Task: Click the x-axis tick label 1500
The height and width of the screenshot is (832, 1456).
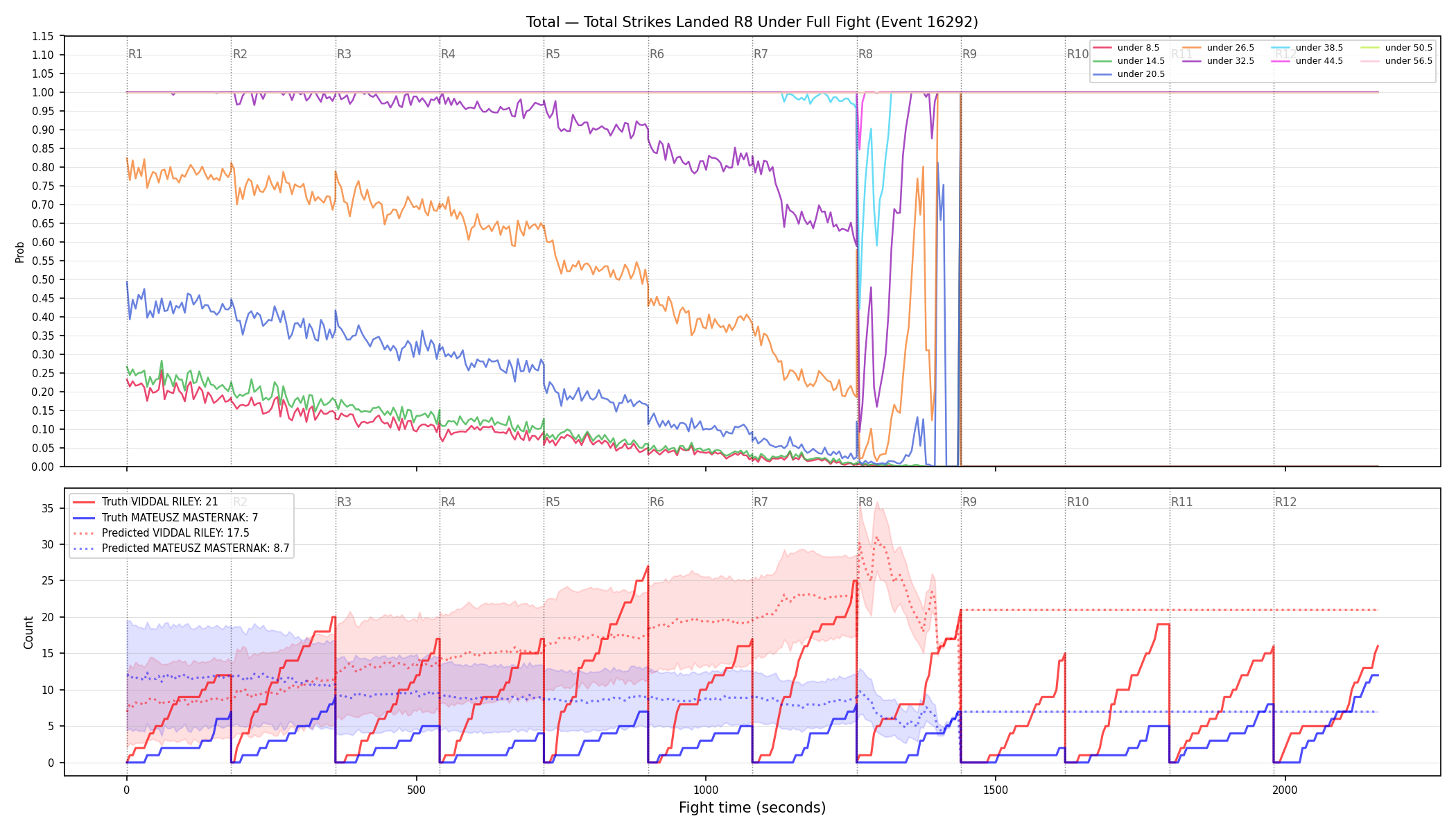Action: click(x=996, y=790)
